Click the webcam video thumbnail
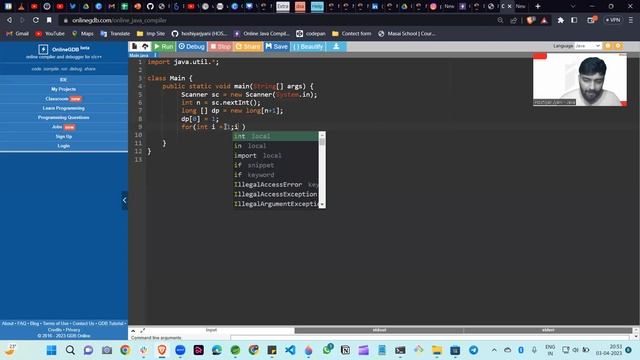 580,80
